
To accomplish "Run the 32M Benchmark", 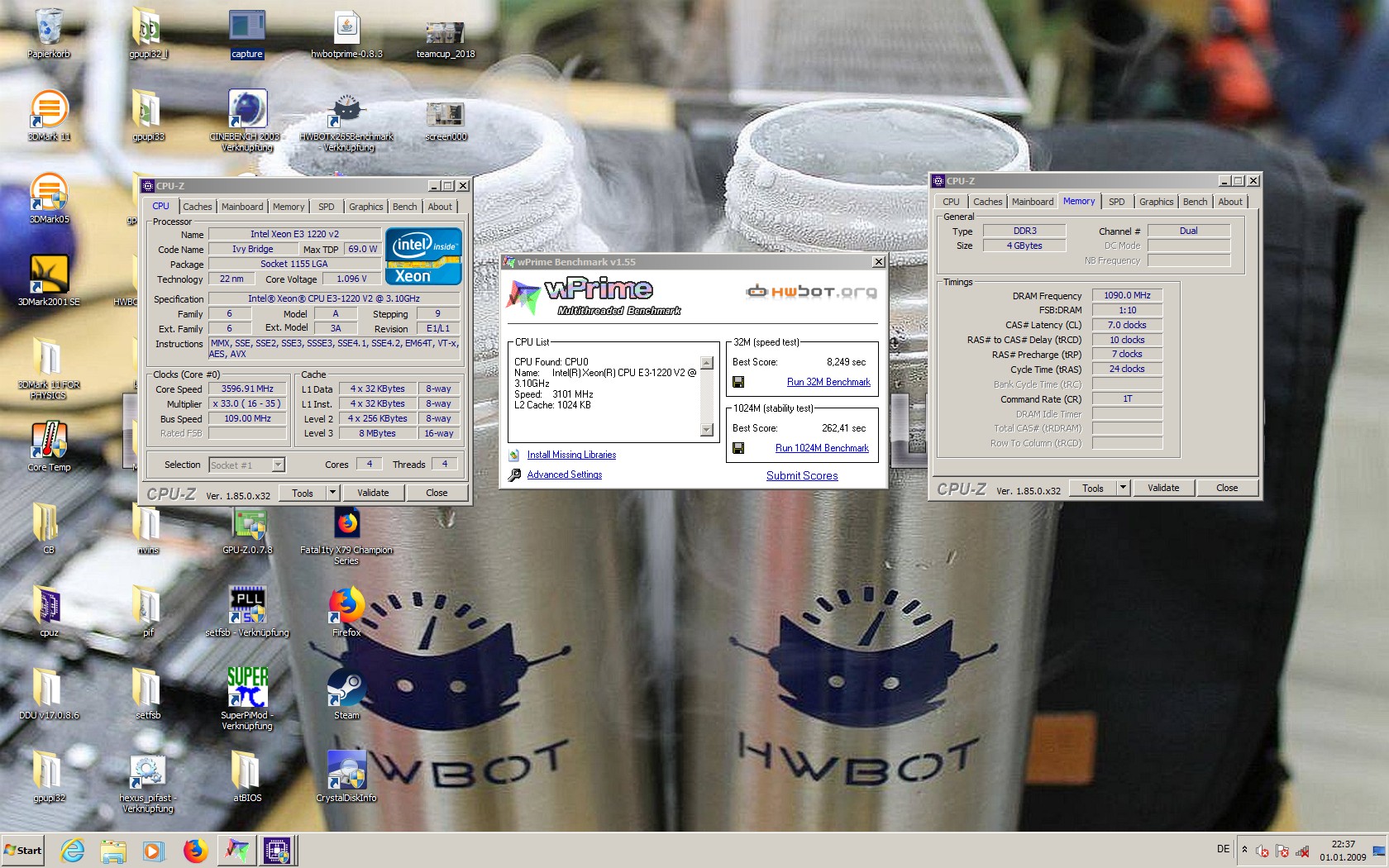I will click(x=828, y=382).
